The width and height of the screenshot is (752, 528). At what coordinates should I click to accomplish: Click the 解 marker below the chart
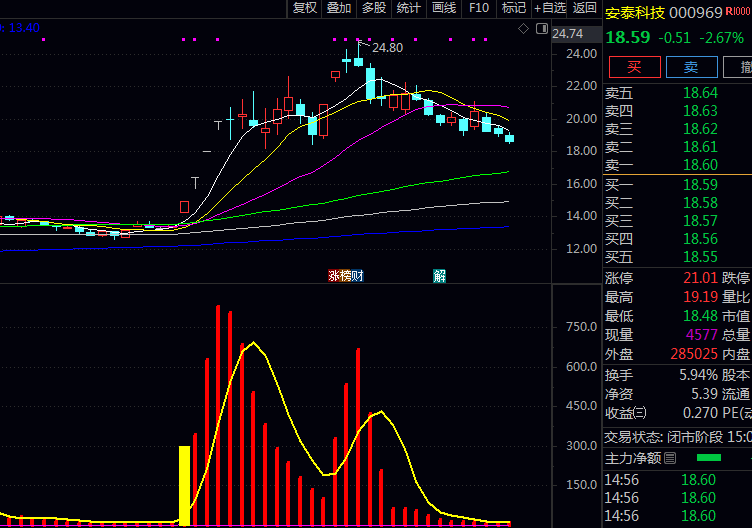point(439,276)
